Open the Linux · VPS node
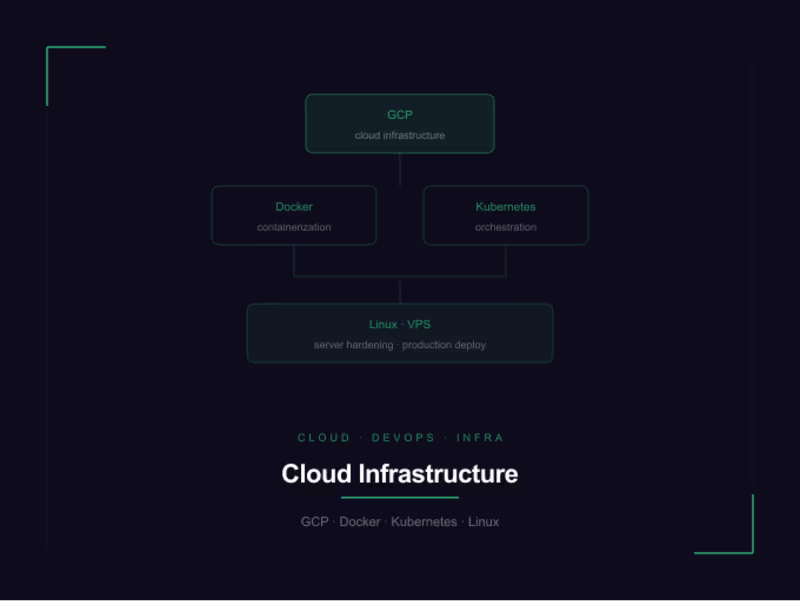The height and width of the screenshot is (612, 800). [x=399, y=332]
